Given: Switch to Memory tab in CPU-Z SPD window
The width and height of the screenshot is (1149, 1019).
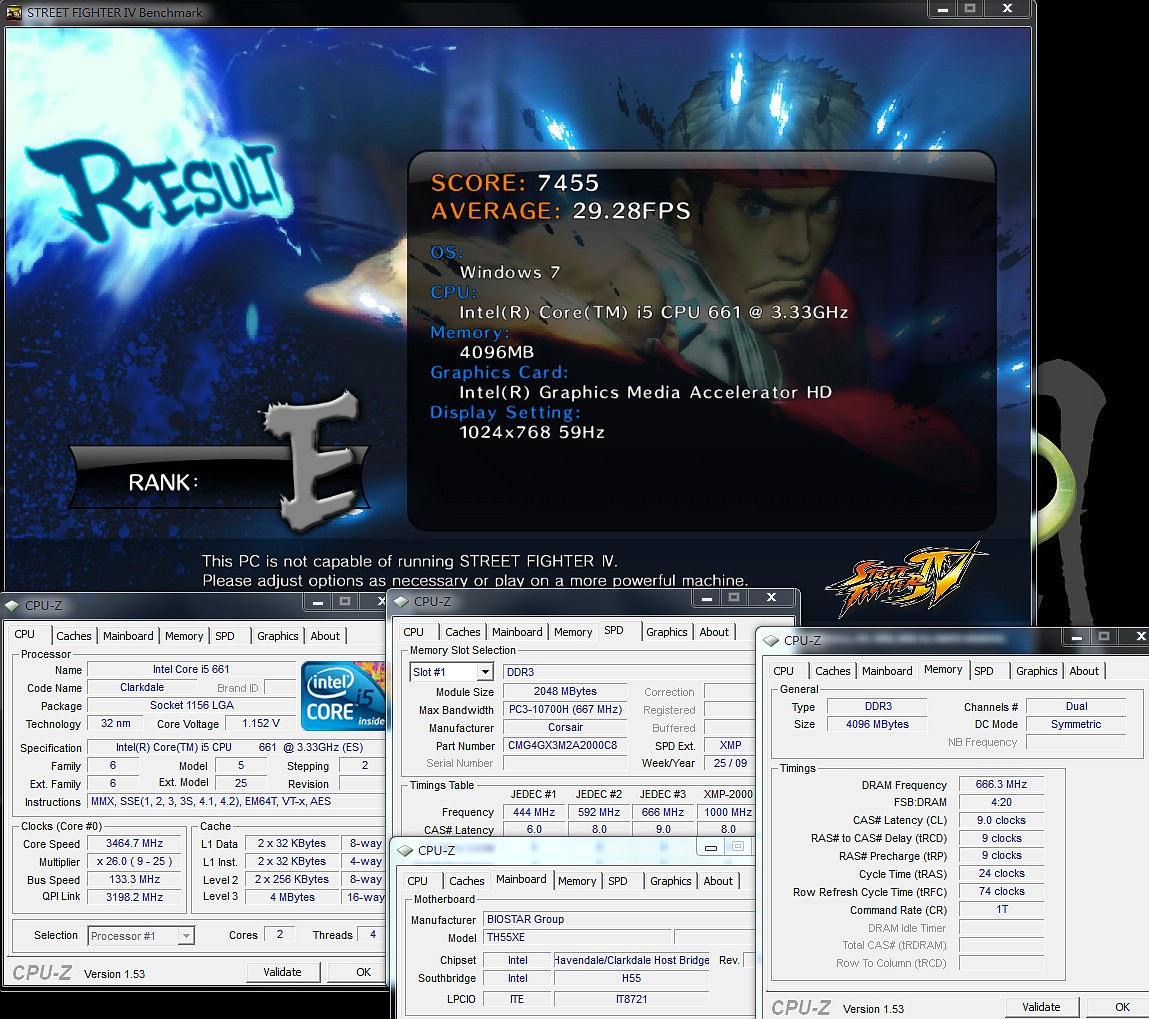Looking at the screenshot, I should [x=573, y=631].
